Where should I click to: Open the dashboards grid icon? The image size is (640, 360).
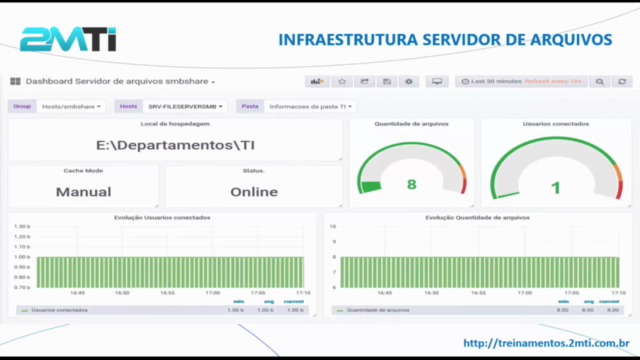[x=15, y=81]
